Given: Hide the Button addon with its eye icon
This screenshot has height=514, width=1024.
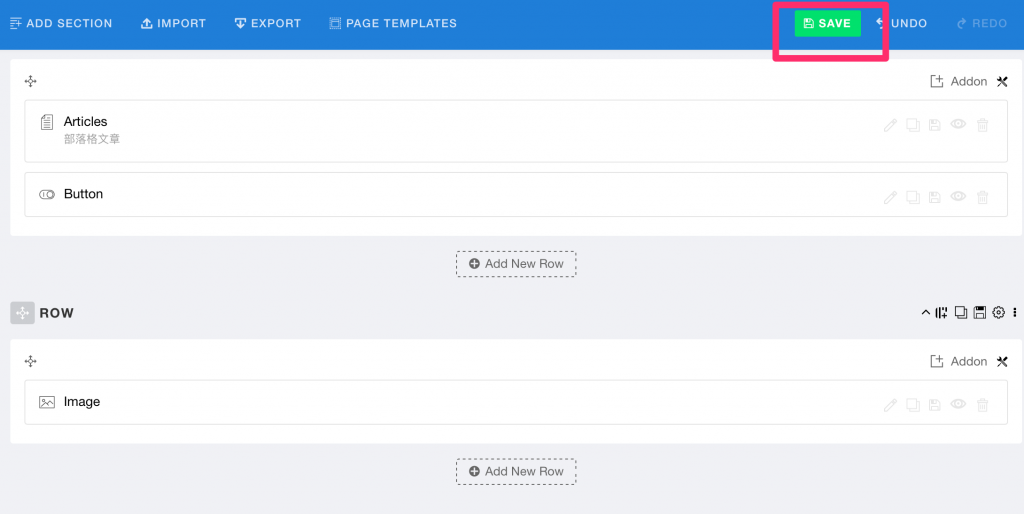Looking at the screenshot, I should 958,197.
